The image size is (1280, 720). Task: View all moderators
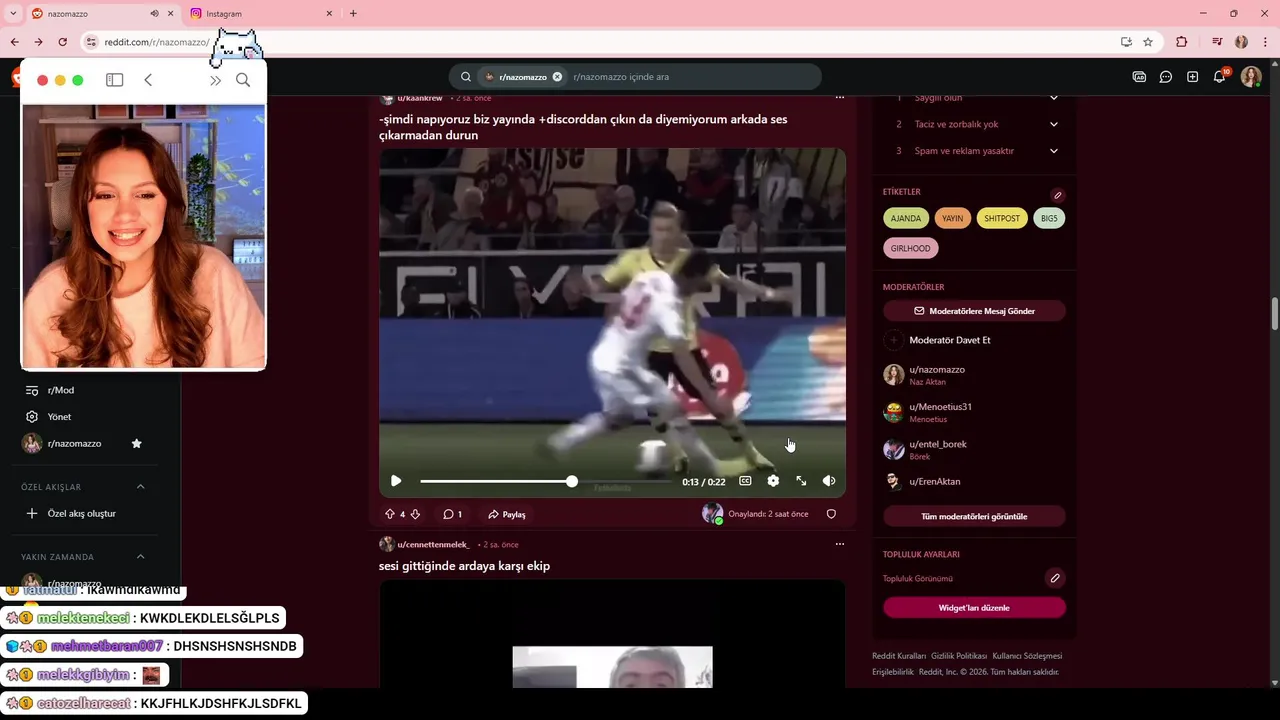(x=974, y=516)
